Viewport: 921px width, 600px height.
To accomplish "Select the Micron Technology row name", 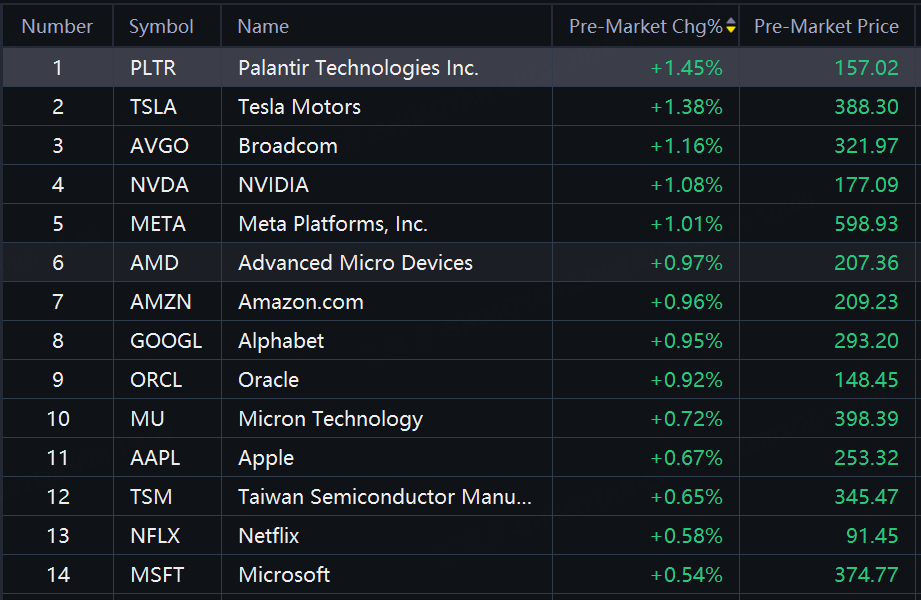I will (x=330, y=419).
